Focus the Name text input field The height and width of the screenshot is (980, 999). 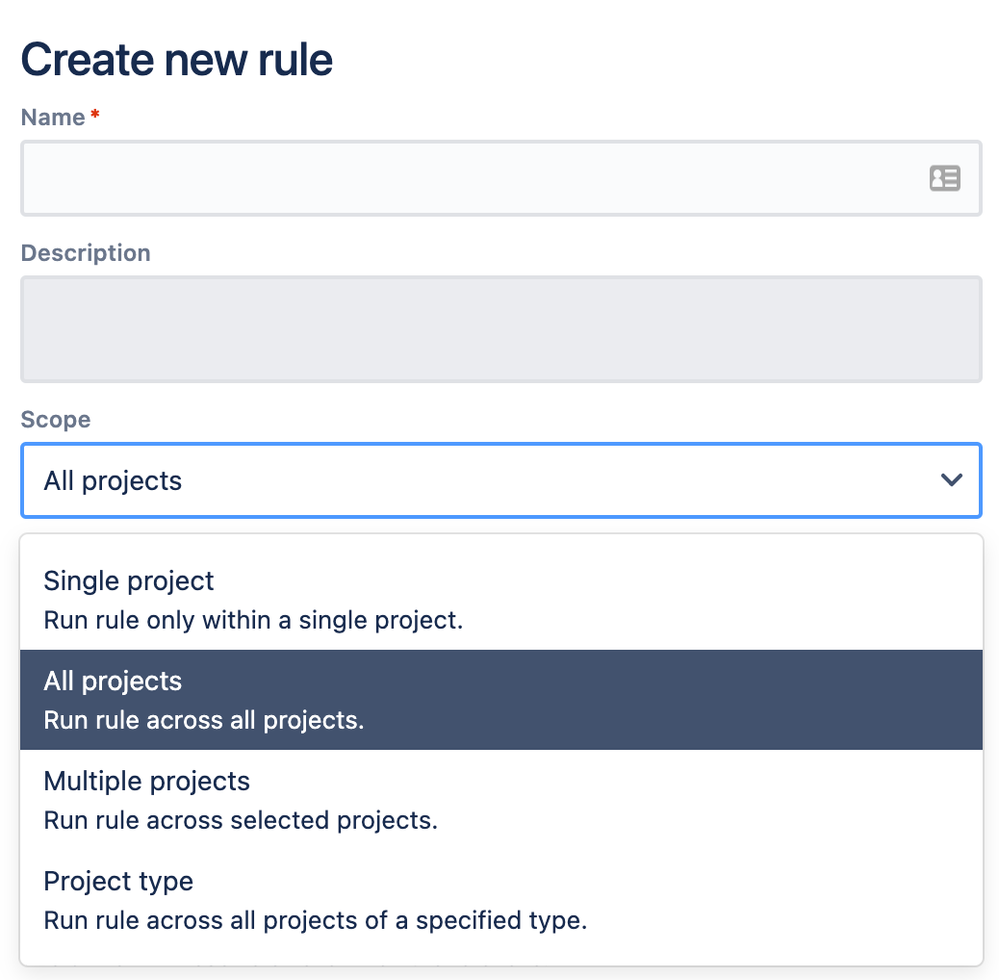(x=501, y=178)
